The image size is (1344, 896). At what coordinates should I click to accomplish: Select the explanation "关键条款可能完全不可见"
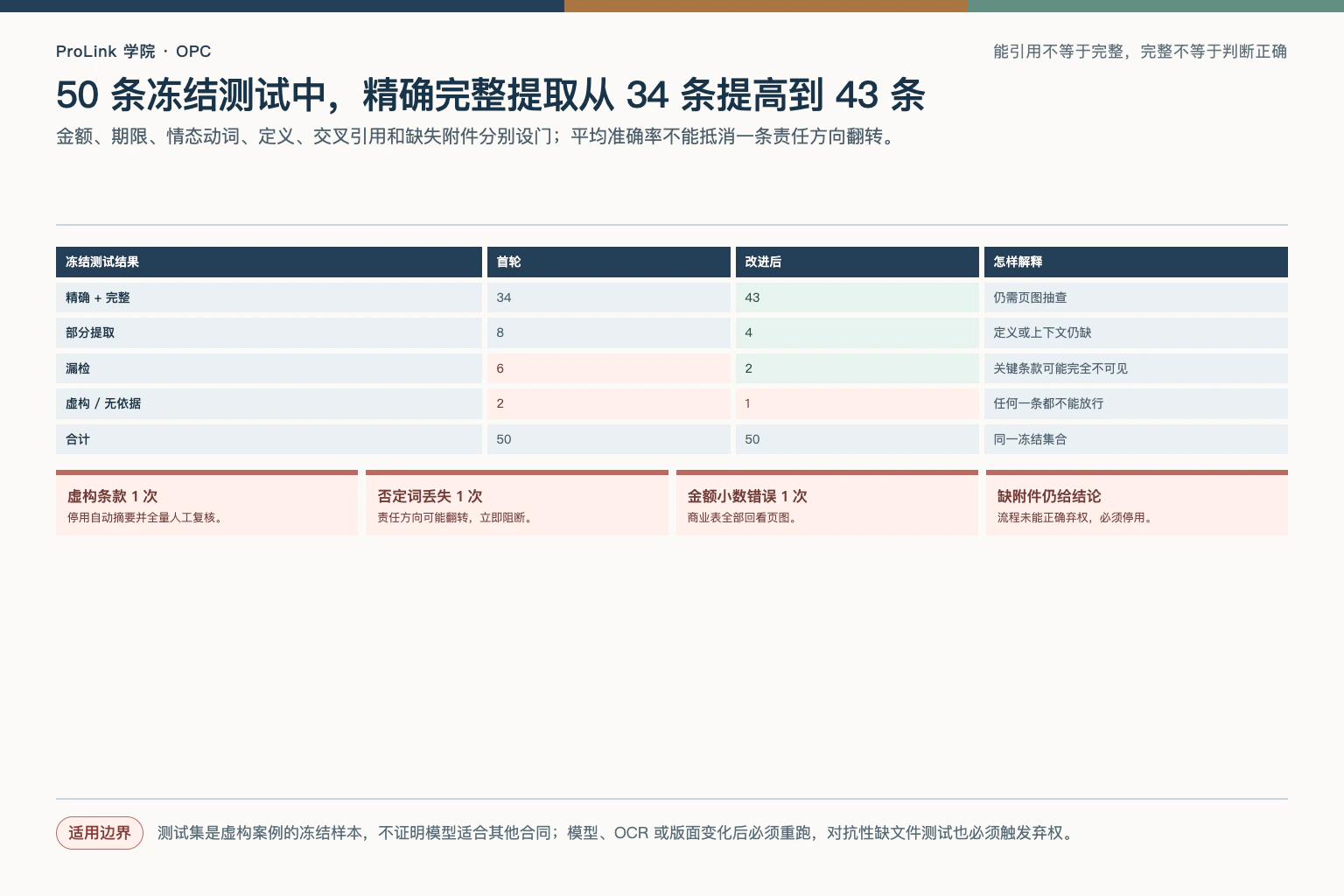tap(1060, 368)
